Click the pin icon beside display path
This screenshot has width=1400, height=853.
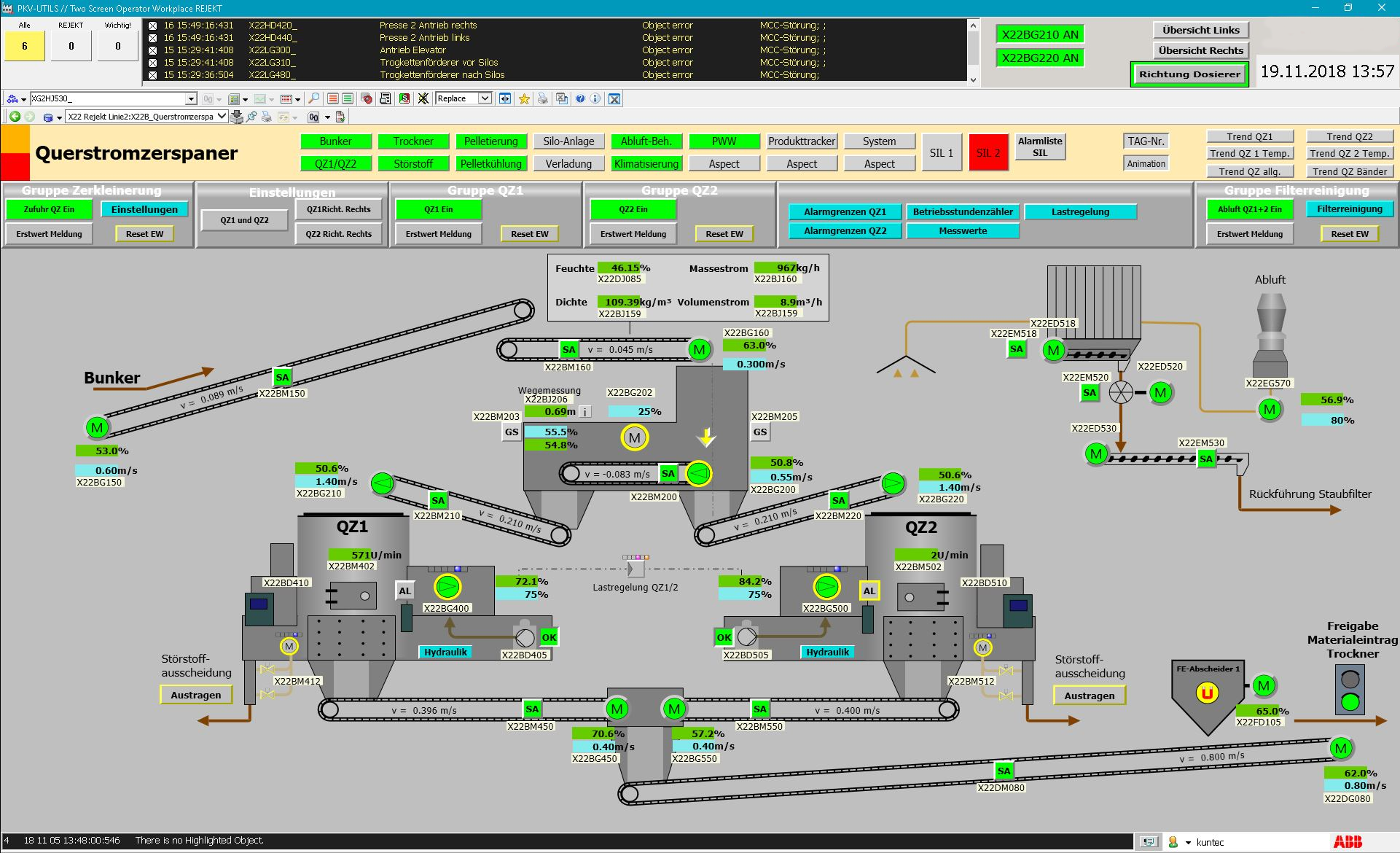[251, 117]
